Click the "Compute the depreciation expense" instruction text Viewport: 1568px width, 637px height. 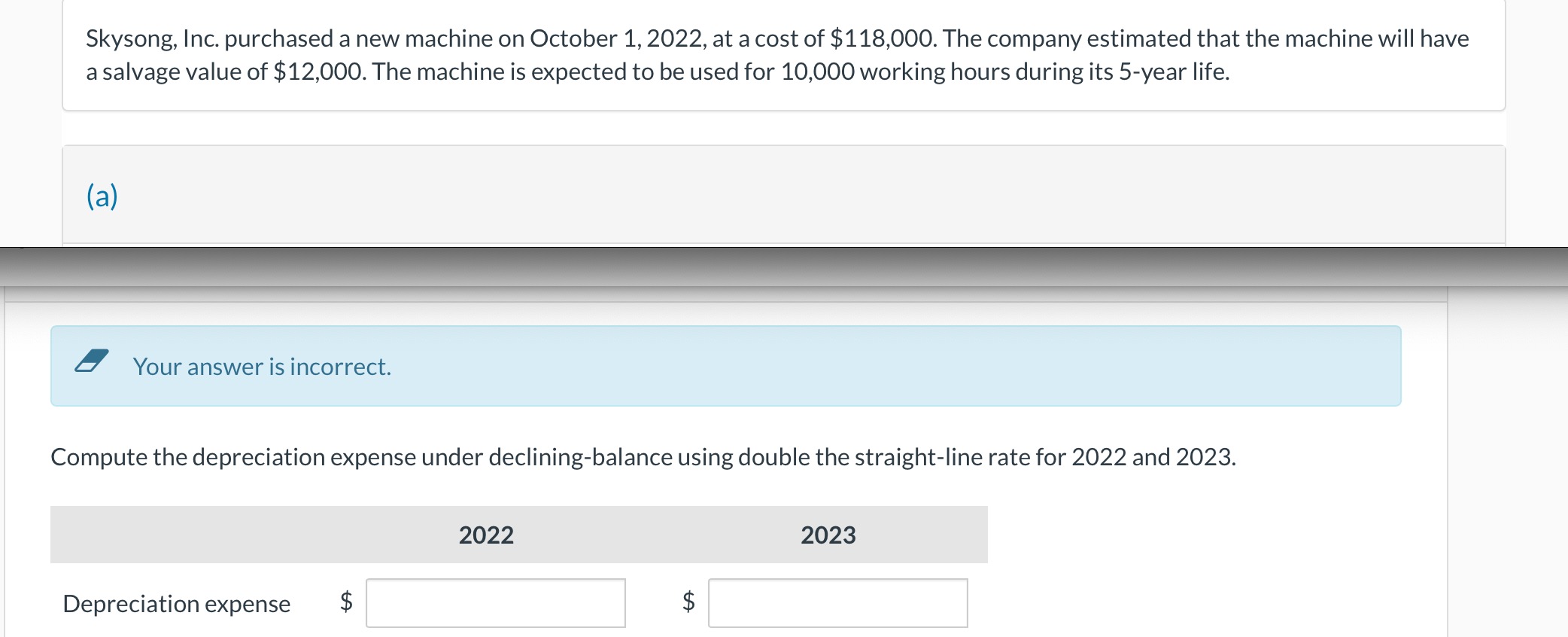(x=643, y=457)
